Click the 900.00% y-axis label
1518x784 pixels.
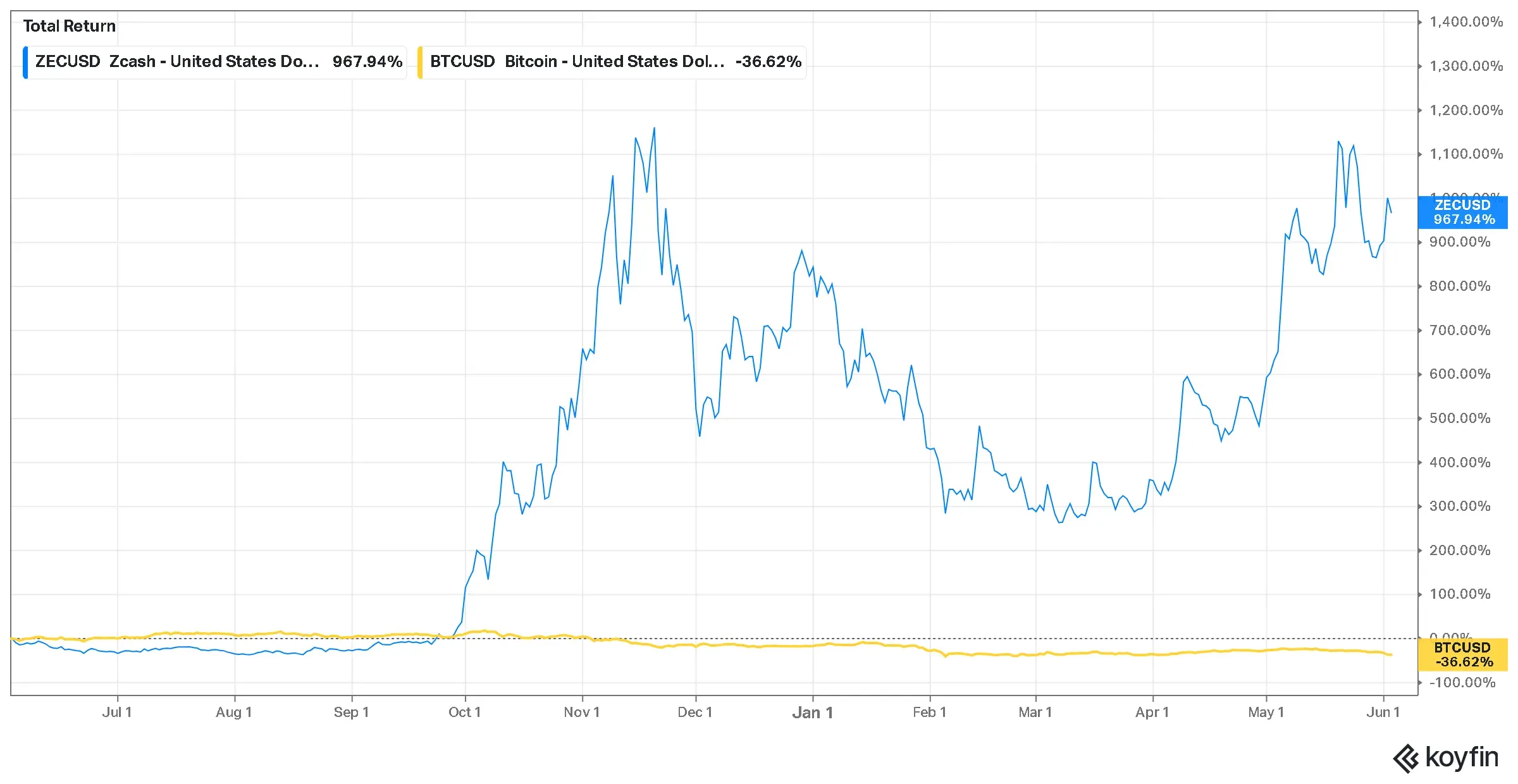[x=1460, y=242]
